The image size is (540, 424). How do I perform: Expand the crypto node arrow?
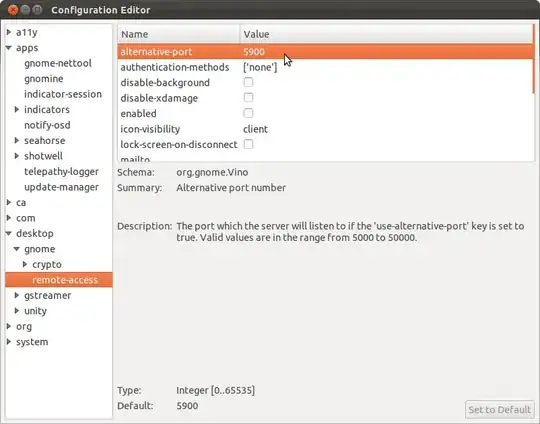pyautogui.click(x=25, y=265)
